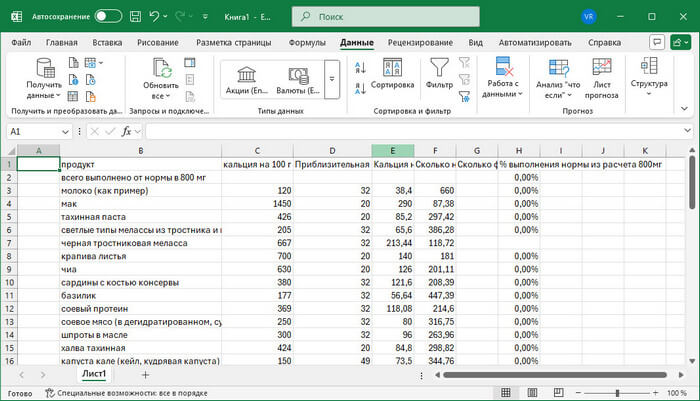The width and height of the screenshot is (700, 401).
Task: Add a new sheet with plus button
Action: click(145, 373)
